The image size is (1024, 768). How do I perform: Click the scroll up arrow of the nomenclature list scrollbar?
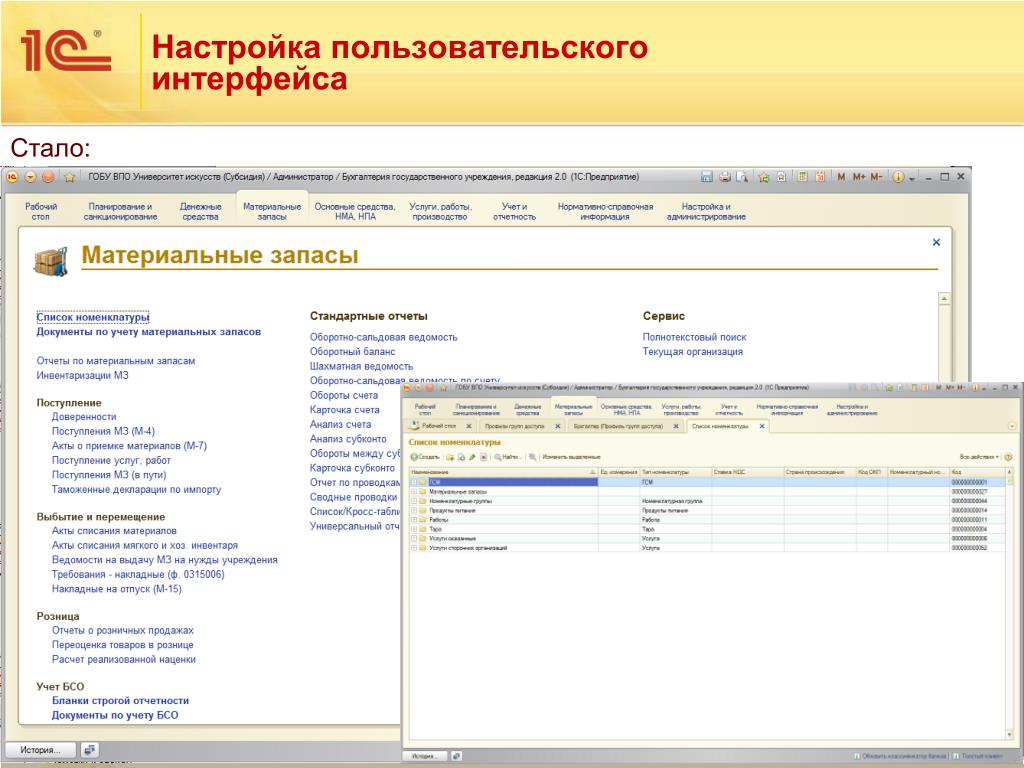tap(1010, 472)
